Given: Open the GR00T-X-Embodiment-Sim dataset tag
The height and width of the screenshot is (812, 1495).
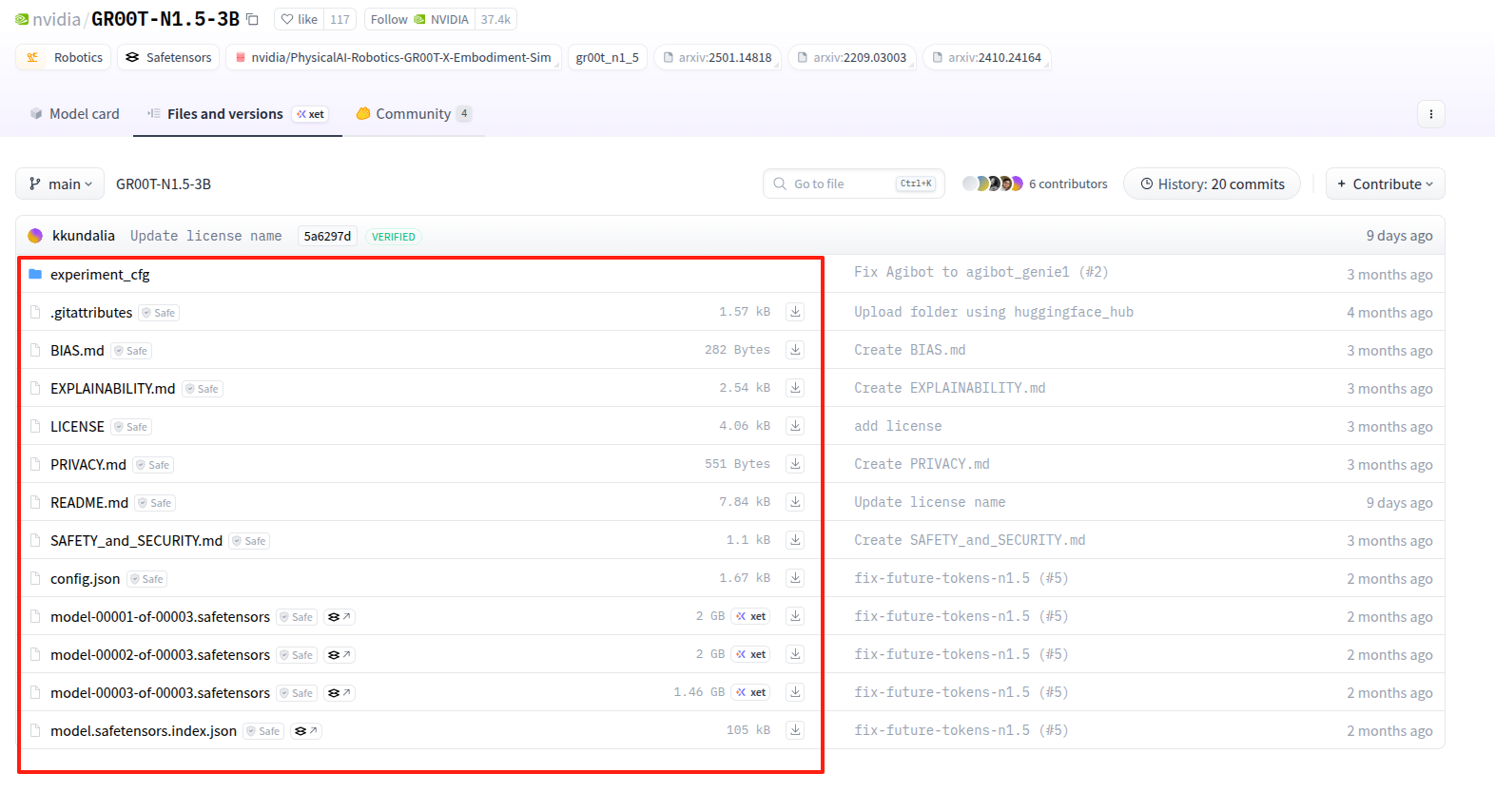Looking at the screenshot, I should pyautogui.click(x=394, y=57).
